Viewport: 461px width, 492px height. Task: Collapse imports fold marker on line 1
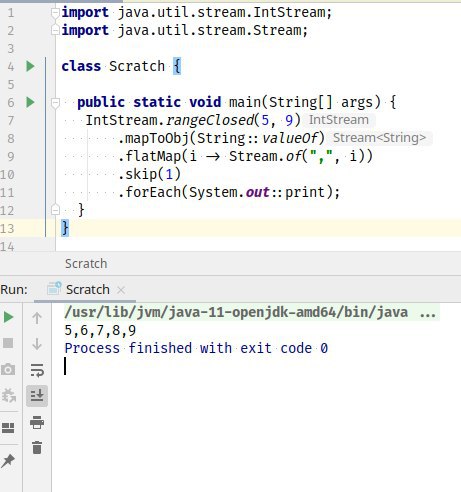(55, 13)
